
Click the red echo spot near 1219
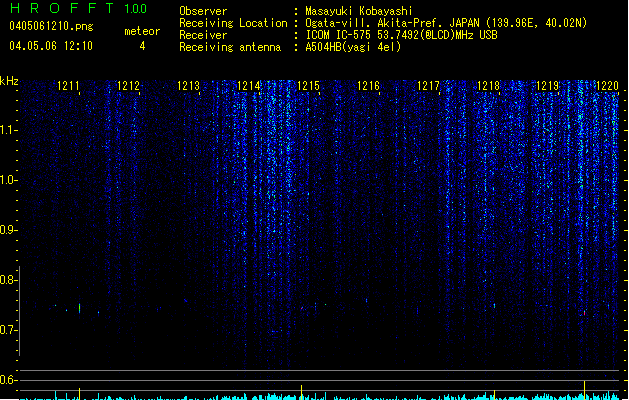[584, 313]
